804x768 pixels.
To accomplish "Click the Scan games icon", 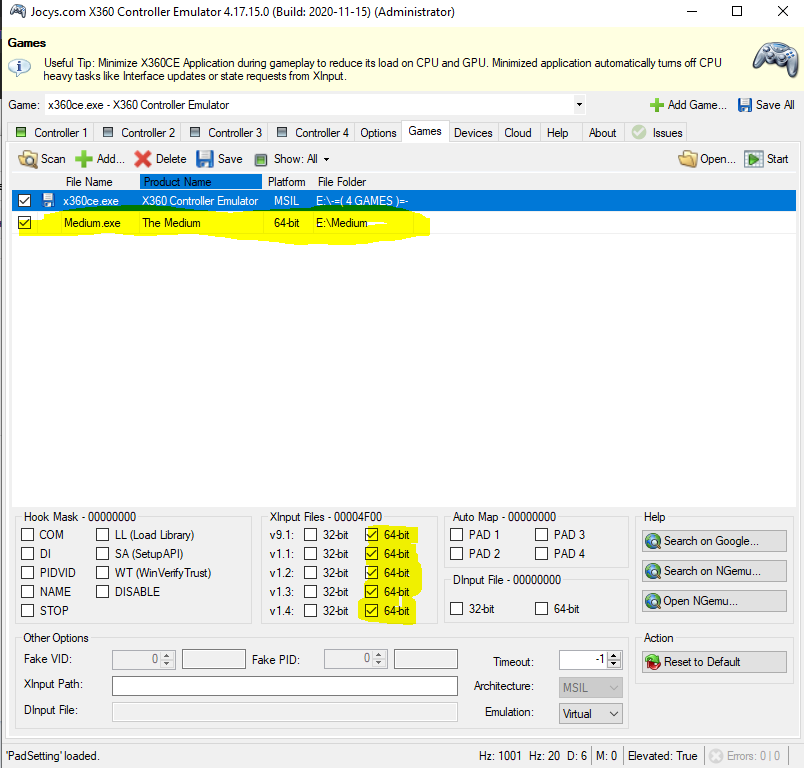I will pos(28,159).
